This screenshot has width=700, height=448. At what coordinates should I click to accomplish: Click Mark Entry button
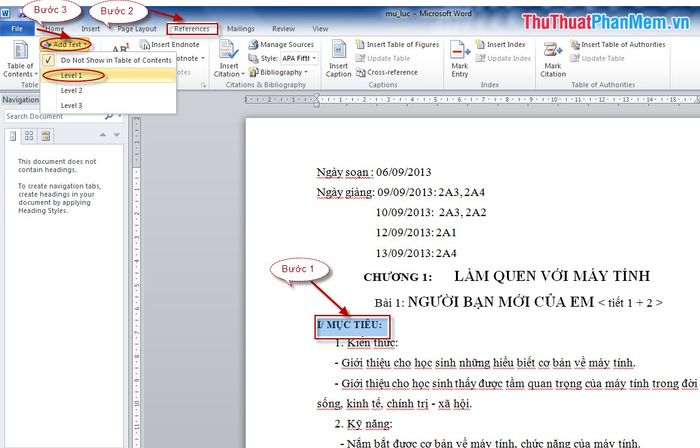point(460,59)
